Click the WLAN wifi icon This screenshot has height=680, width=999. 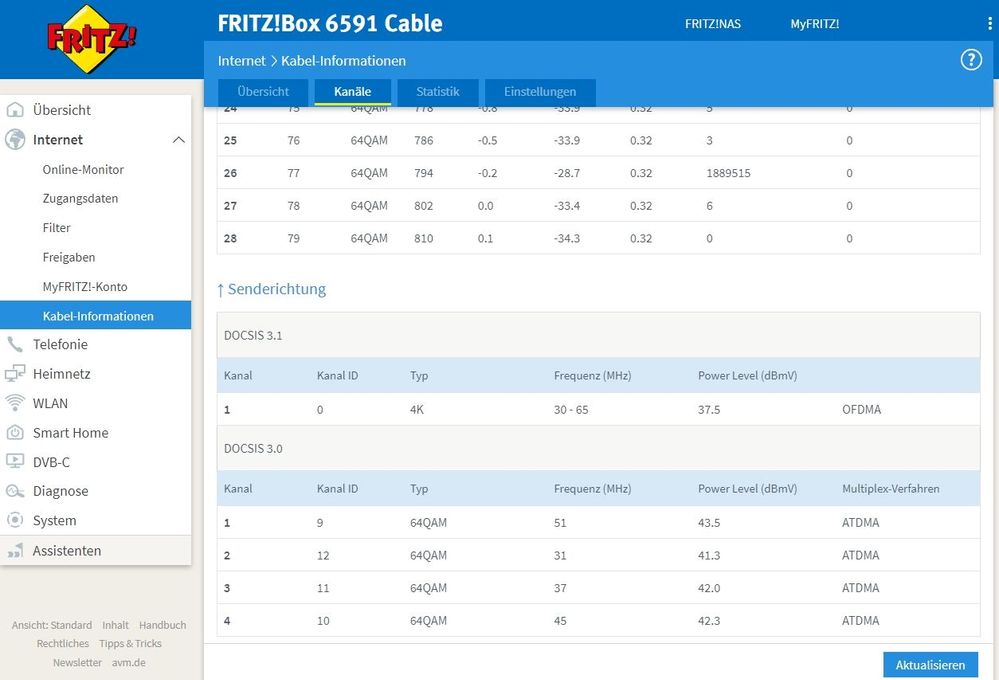click(x=15, y=403)
